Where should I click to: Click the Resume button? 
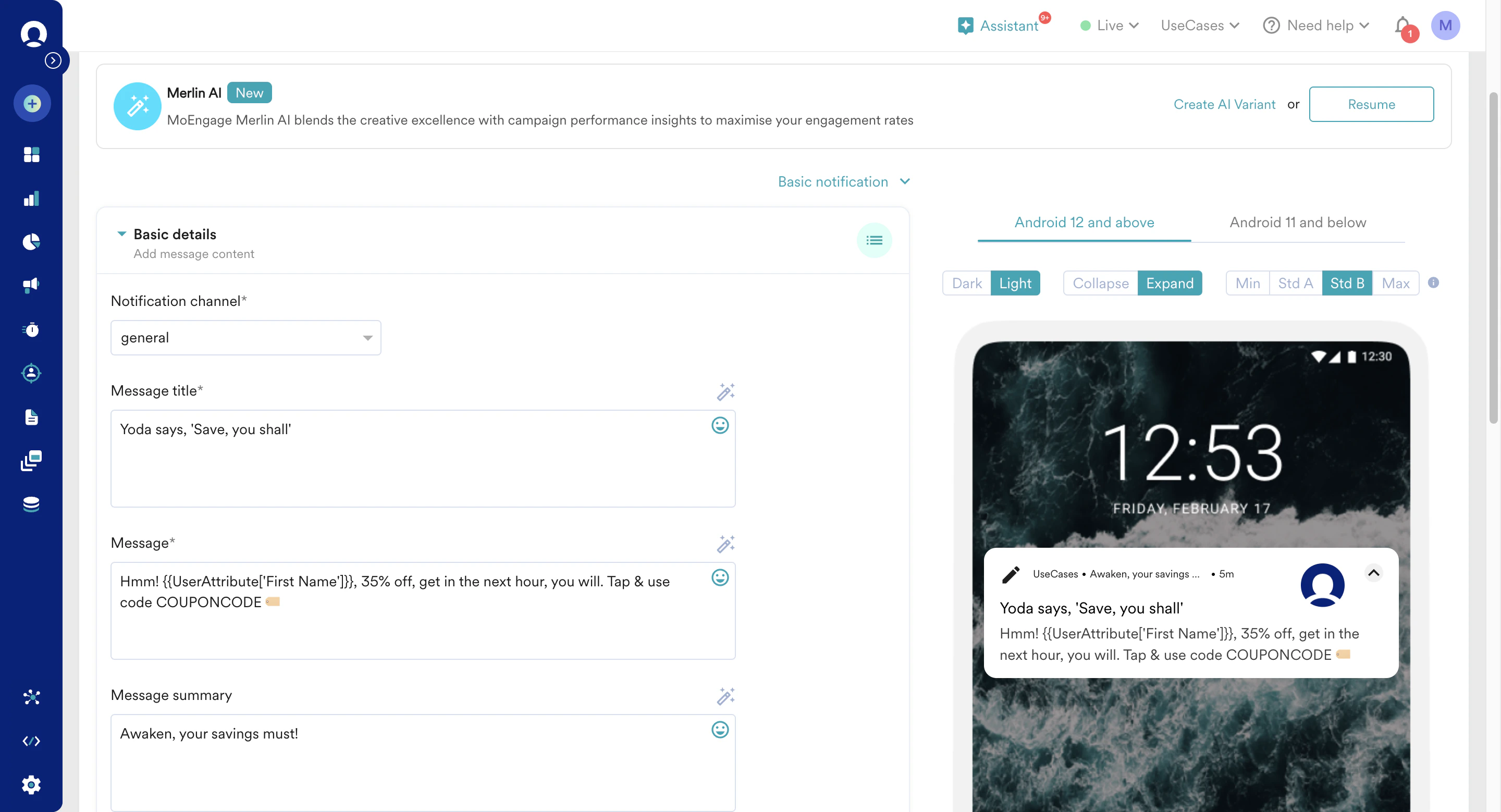[x=1371, y=104]
